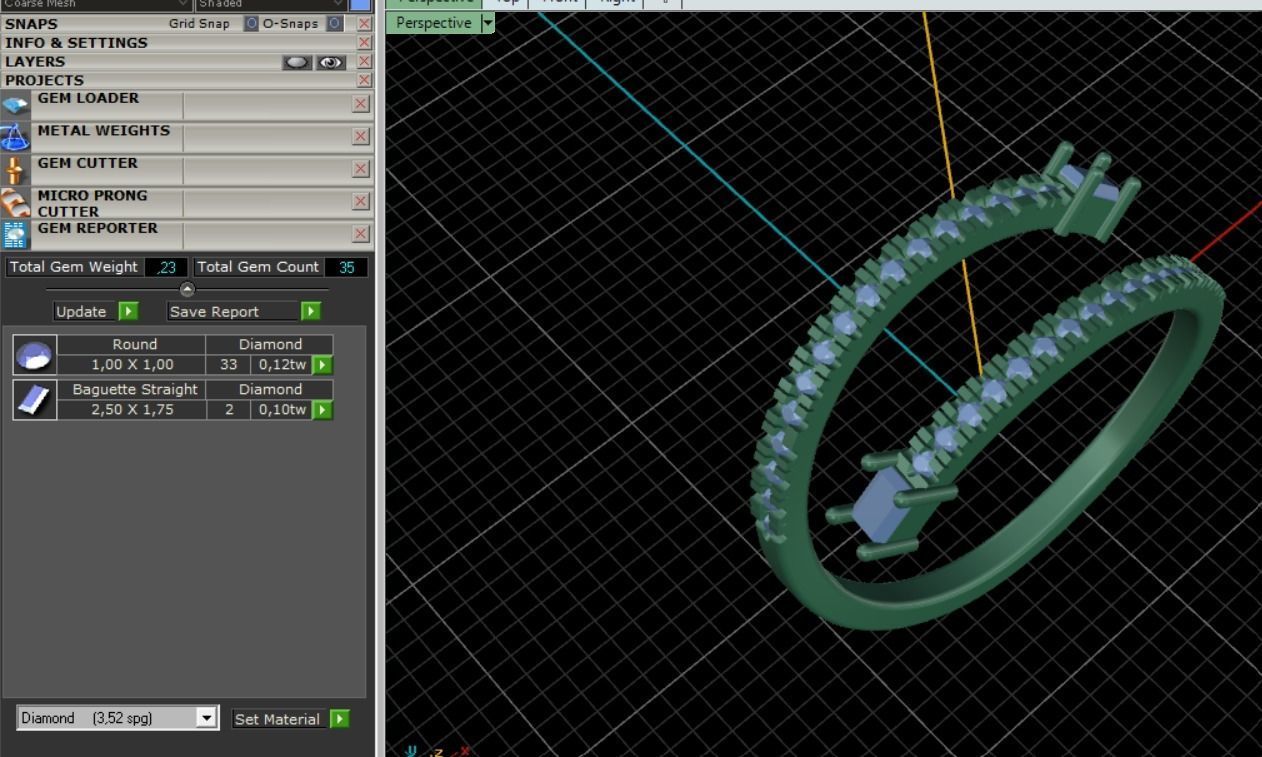The height and width of the screenshot is (757, 1262).
Task: Toggle O-Snaps on or off
Action: (x=335, y=23)
